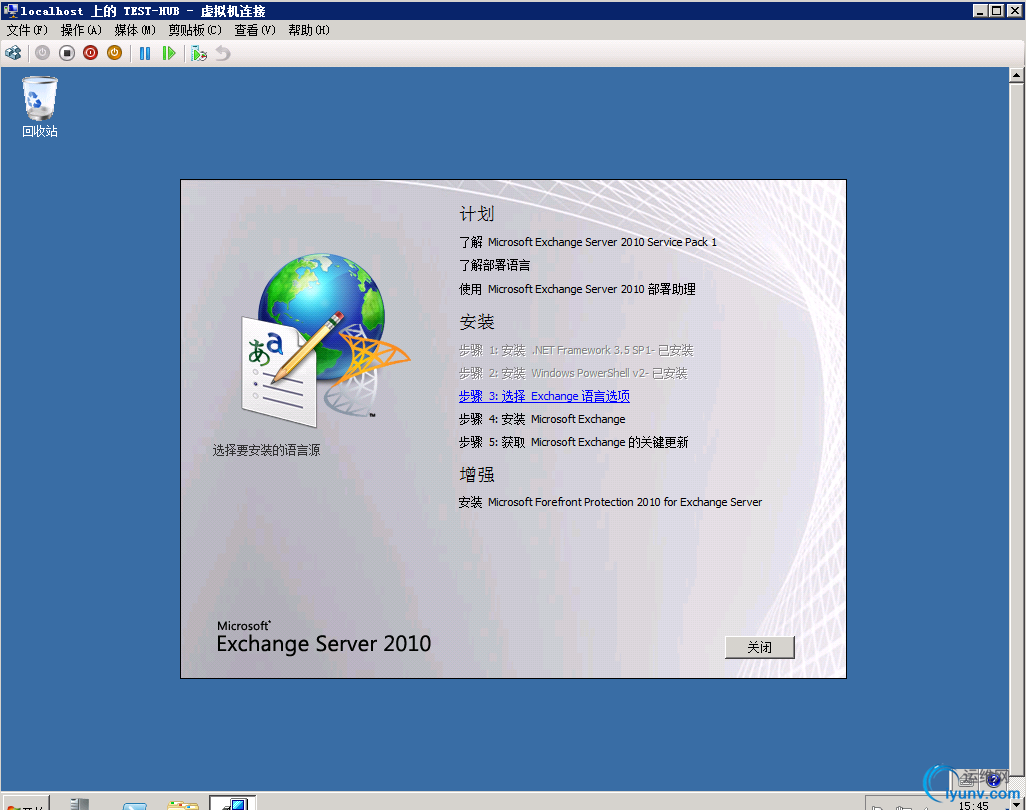Open the folder icon on the taskbar

pyautogui.click(x=183, y=805)
